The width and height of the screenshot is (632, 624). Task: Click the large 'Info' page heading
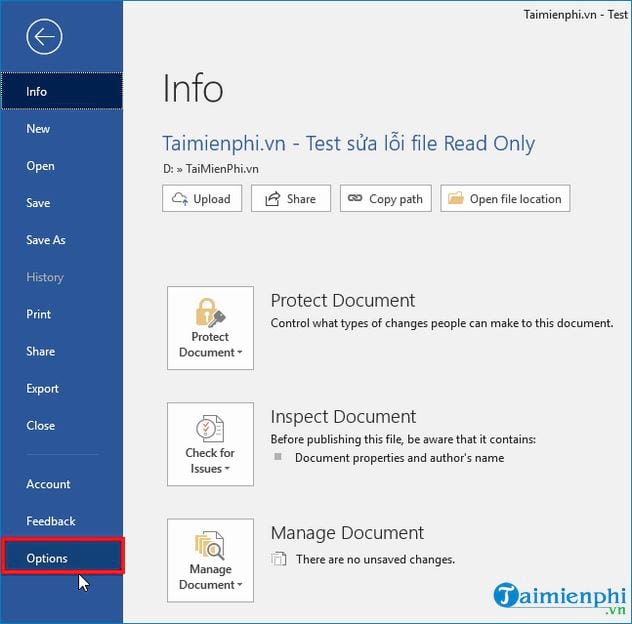click(193, 88)
